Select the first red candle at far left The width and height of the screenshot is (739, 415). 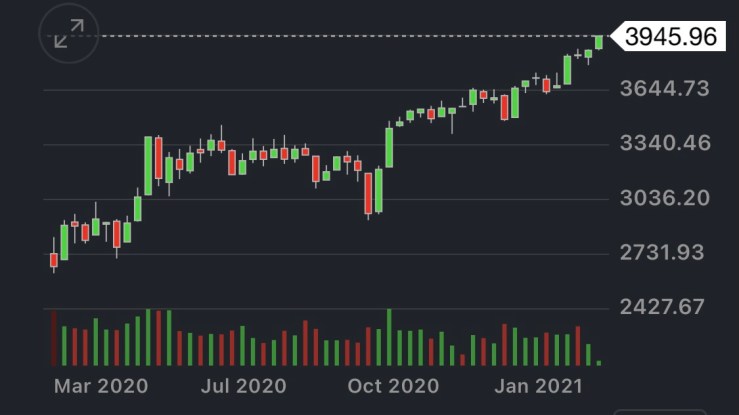pyautogui.click(x=54, y=260)
